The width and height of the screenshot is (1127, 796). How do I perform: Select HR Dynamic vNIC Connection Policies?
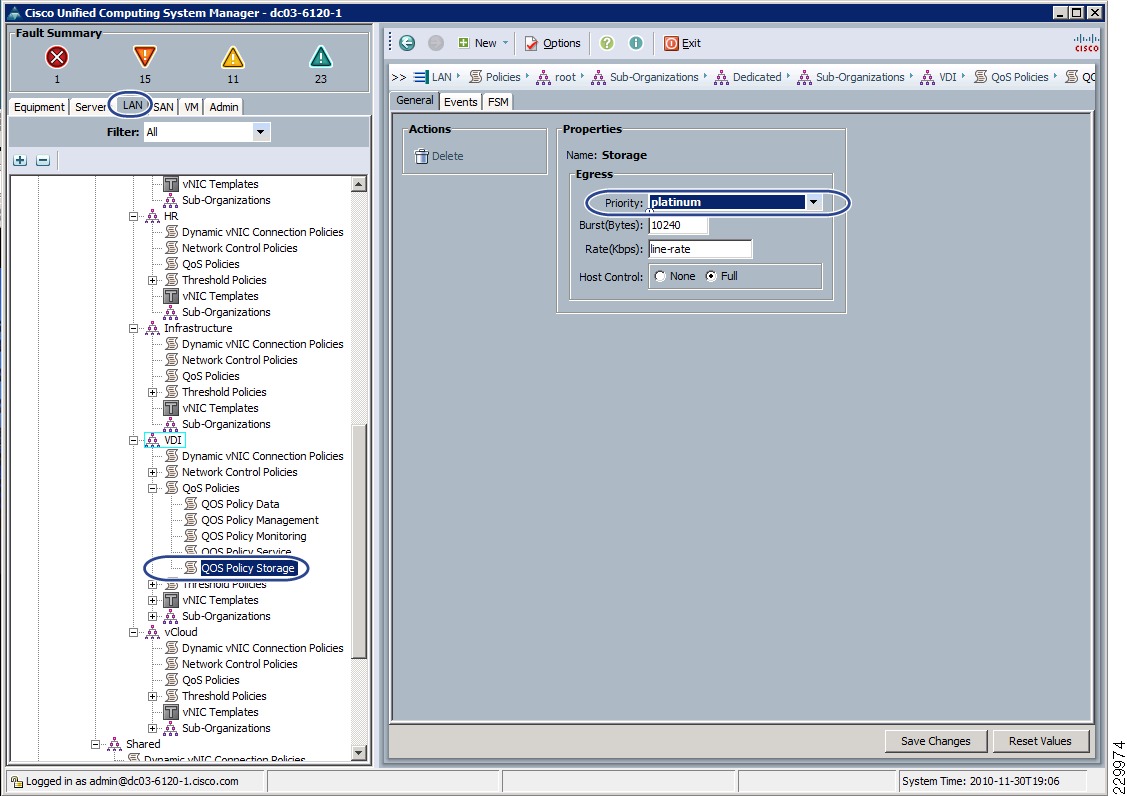pyautogui.click(x=262, y=232)
